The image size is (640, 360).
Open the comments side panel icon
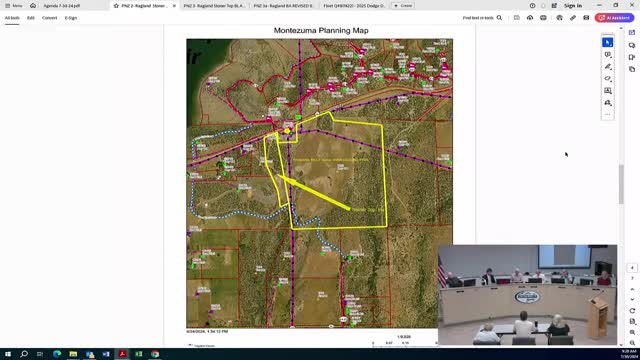point(632,45)
